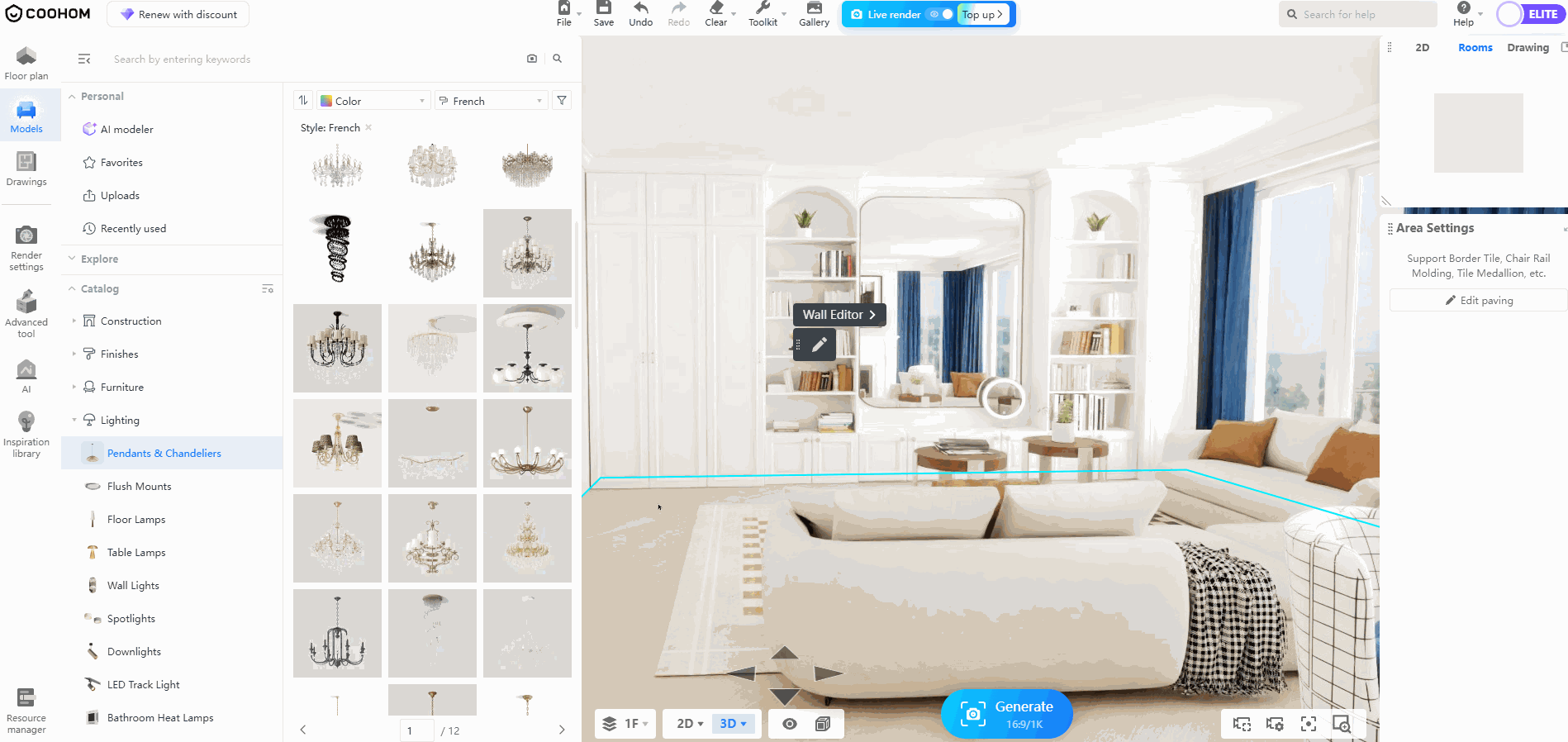The height and width of the screenshot is (742, 1568).
Task: Select the Wall Lights category
Action: point(133,585)
